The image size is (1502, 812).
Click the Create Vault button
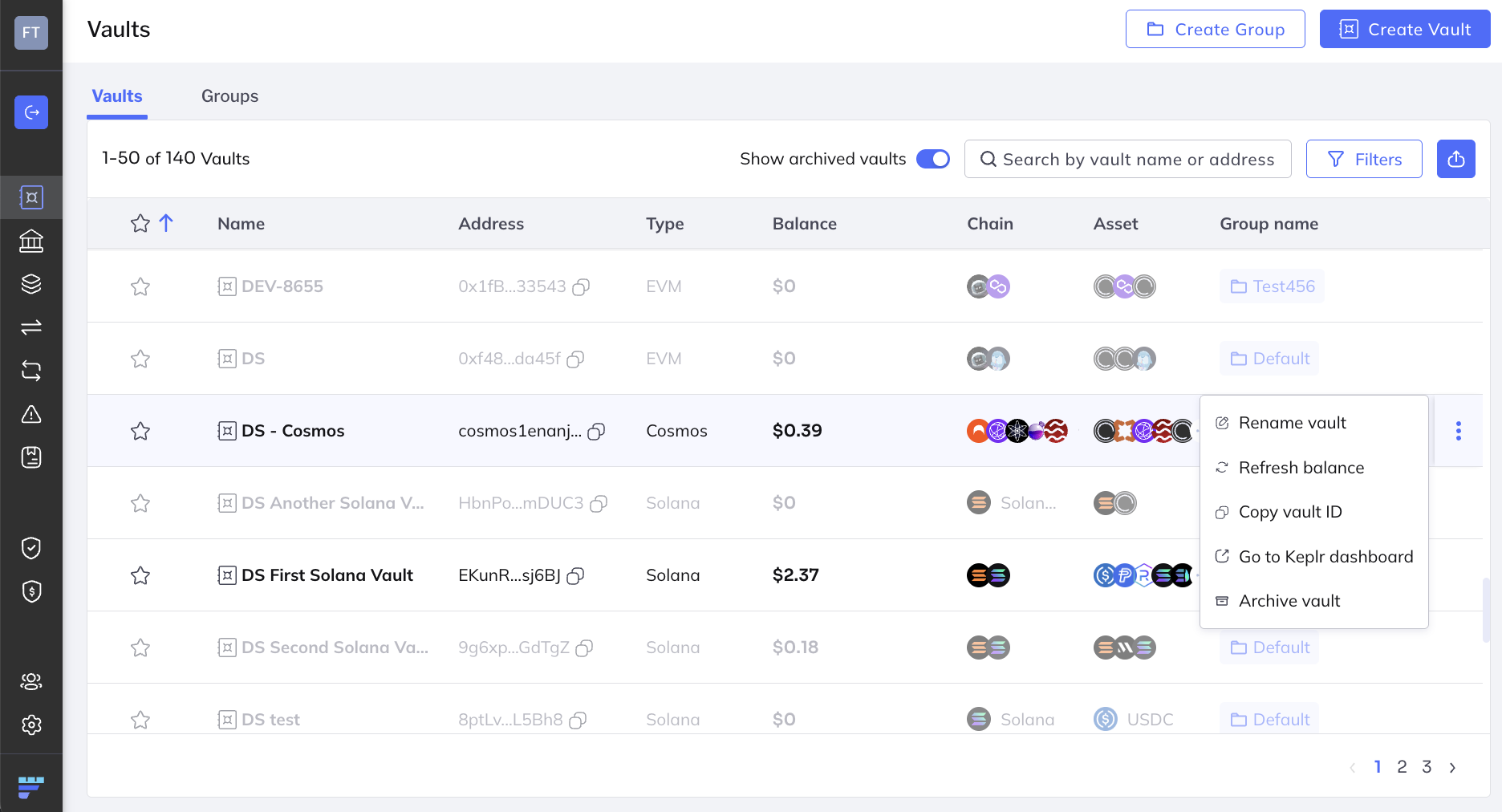[1404, 30]
